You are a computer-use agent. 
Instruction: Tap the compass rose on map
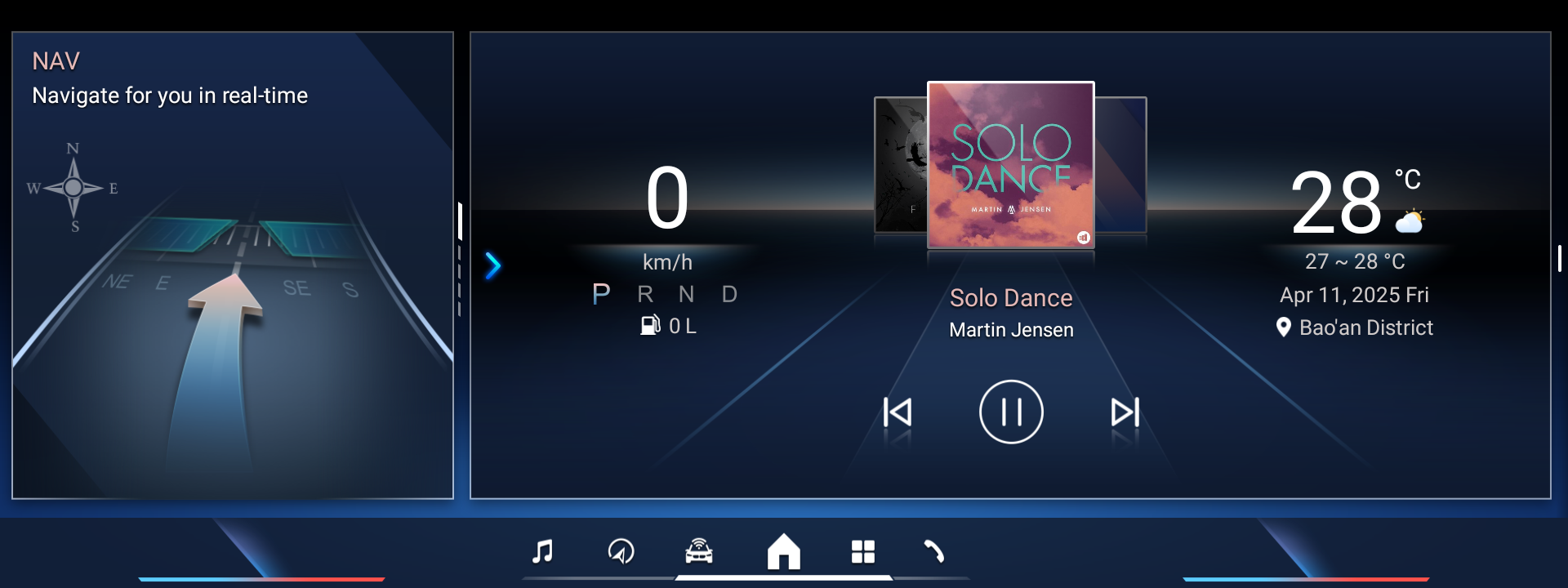pyautogui.click(x=73, y=188)
